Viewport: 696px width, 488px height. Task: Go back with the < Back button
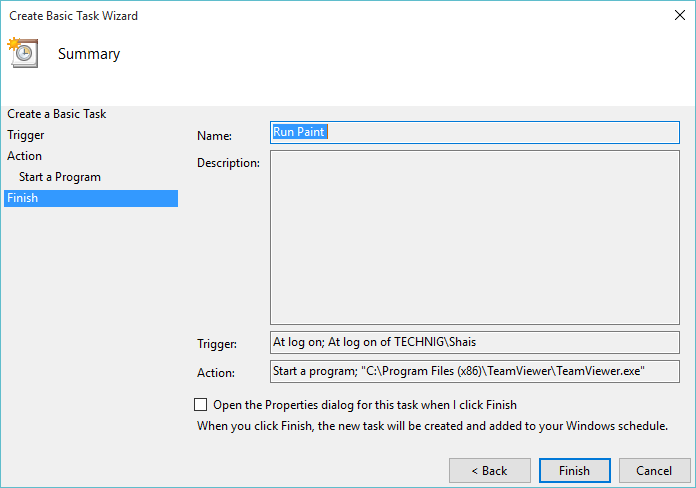[x=490, y=470]
